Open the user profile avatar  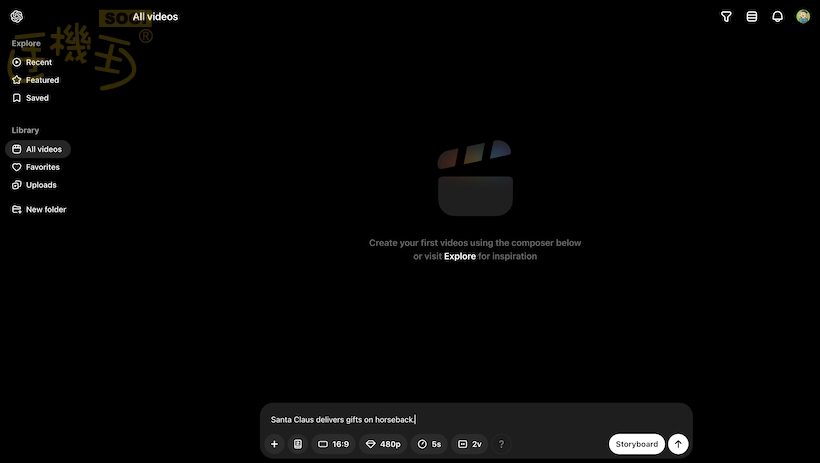click(803, 17)
